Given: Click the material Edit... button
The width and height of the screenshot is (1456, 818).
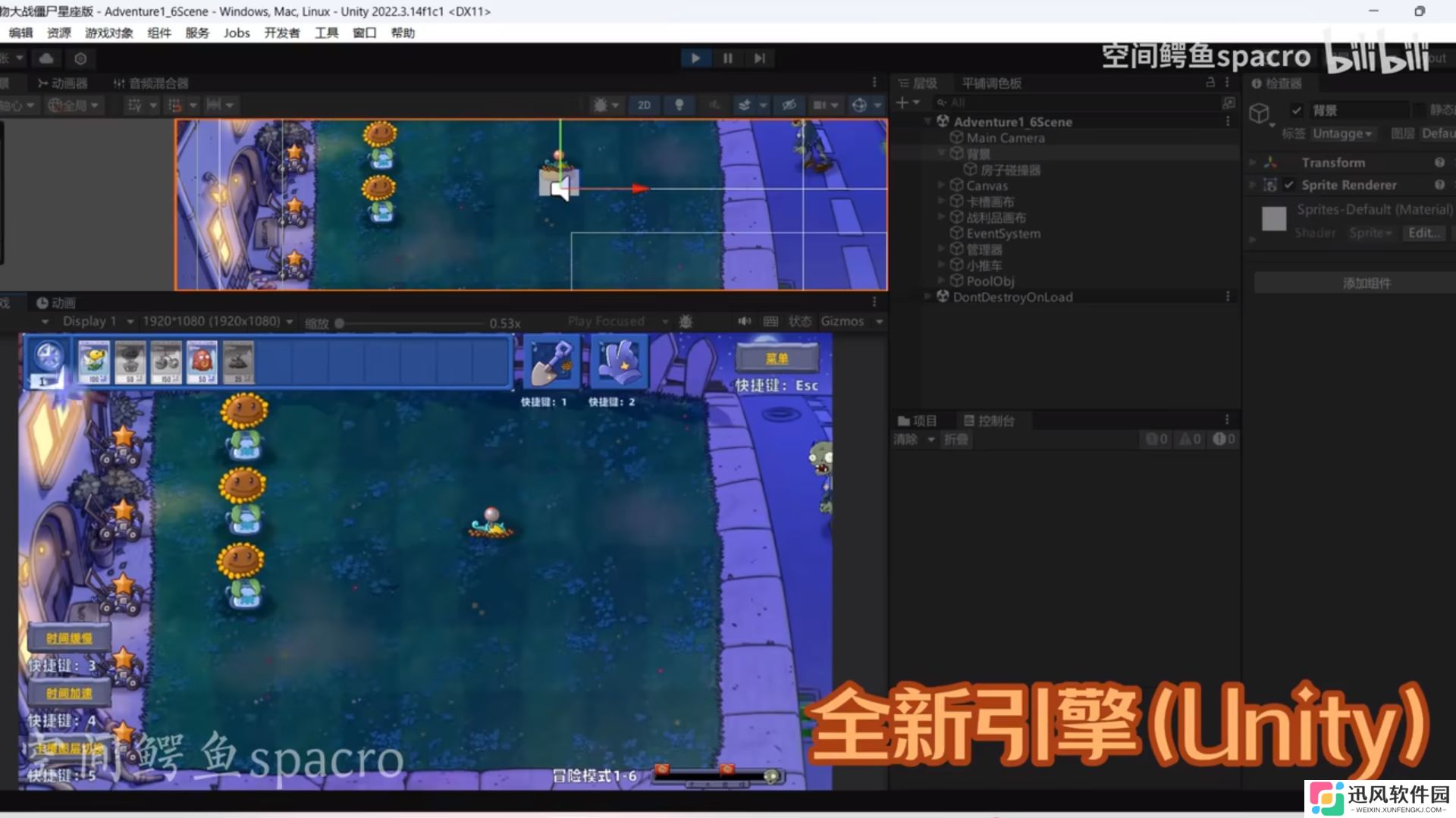Looking at the screenshot, I should coord(1424,233).
